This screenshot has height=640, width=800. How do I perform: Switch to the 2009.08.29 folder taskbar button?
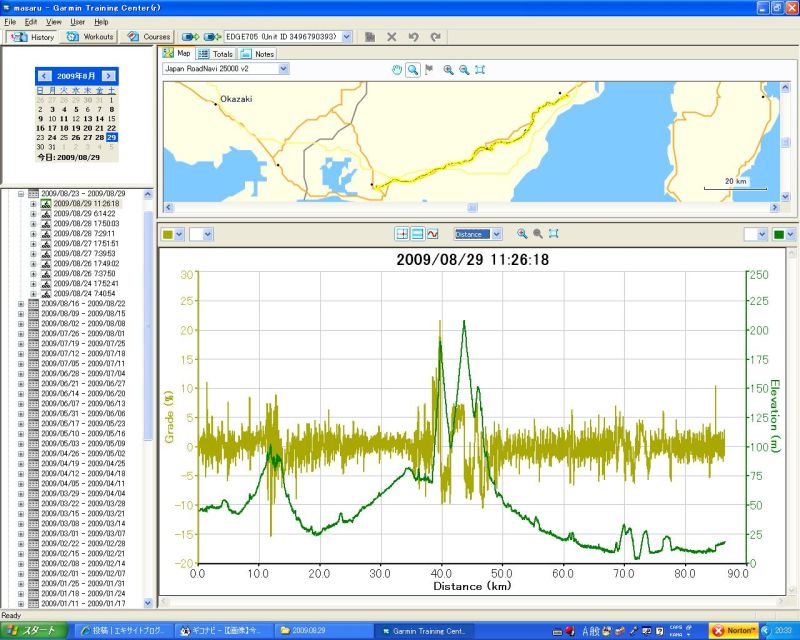pos(325,631)
